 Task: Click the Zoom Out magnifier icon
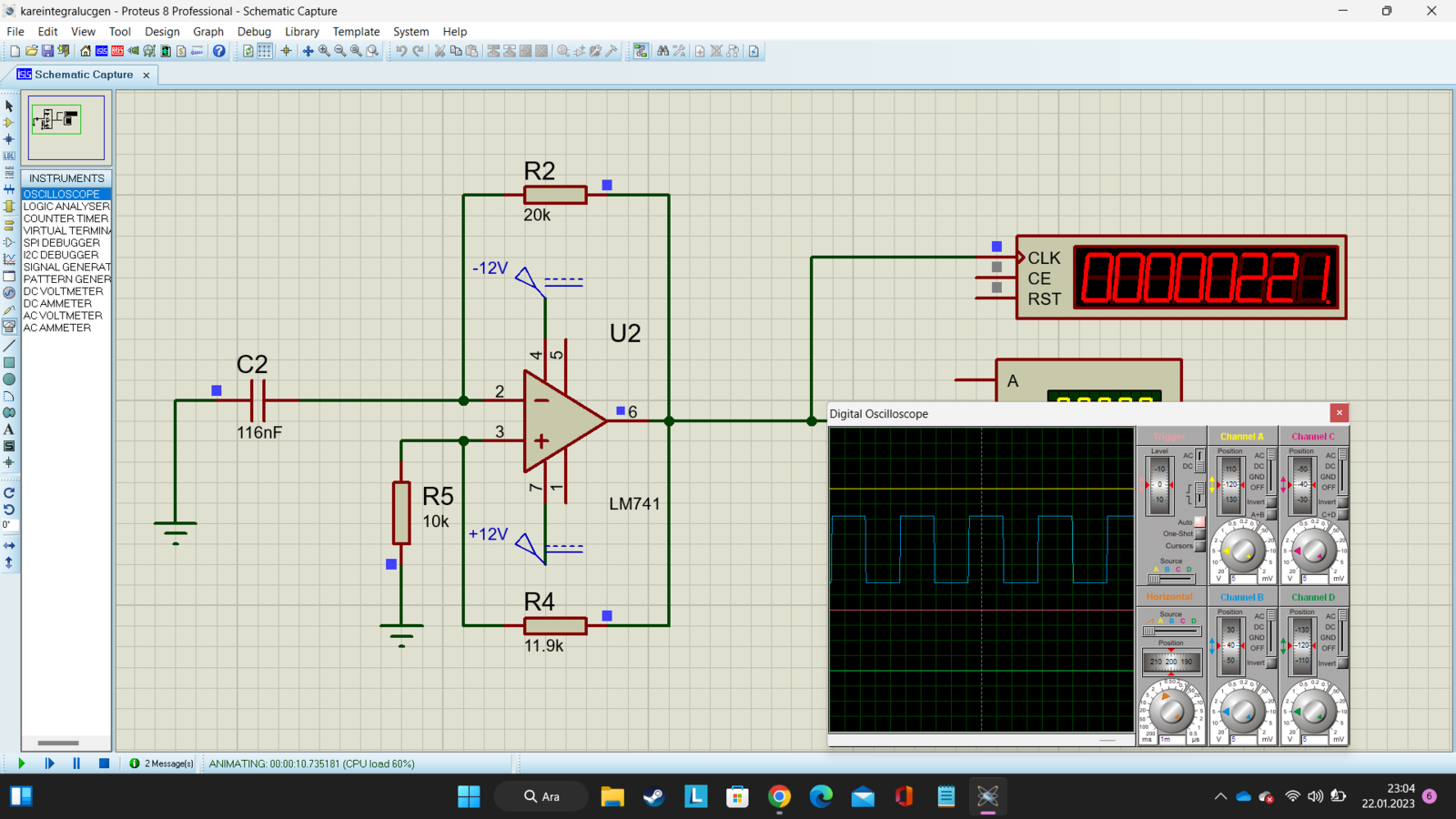pyautogui.click(x=340, y=51)
